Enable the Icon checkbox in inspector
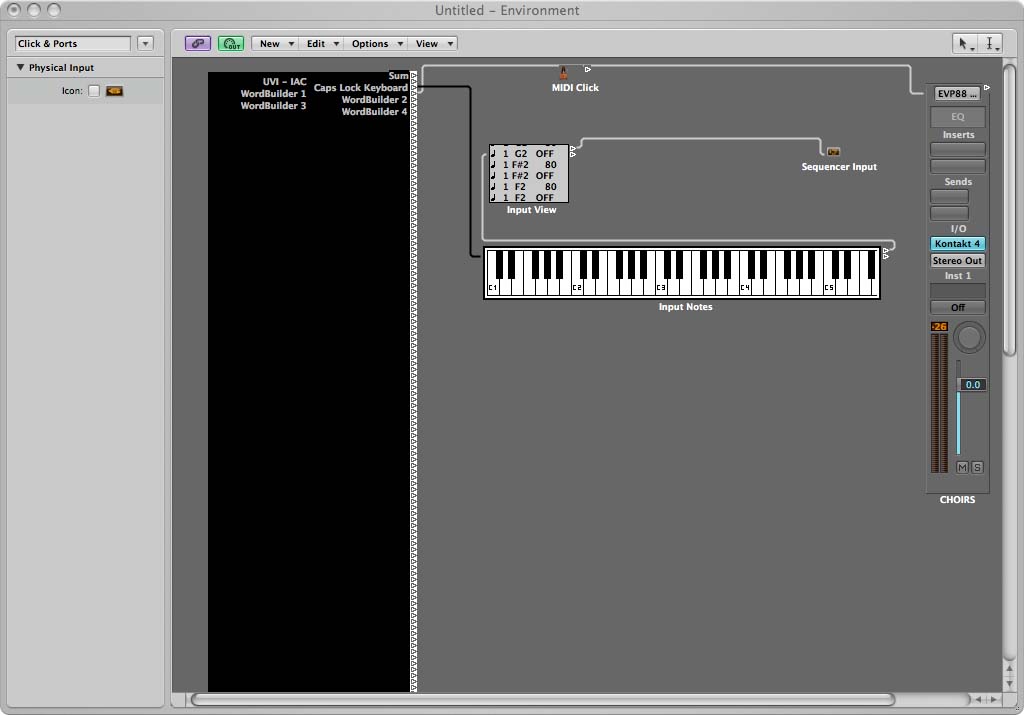The height and width of the screenshot is (715, 1024). [x=94, y=91]
